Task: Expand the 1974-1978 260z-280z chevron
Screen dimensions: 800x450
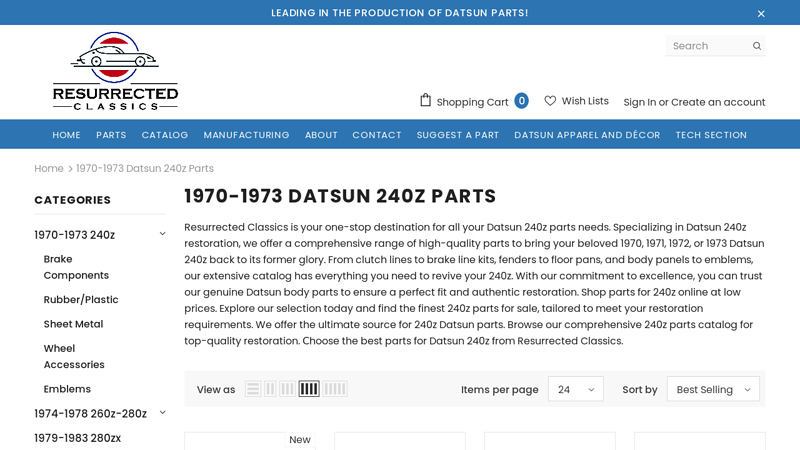Action: click(162, 412)
